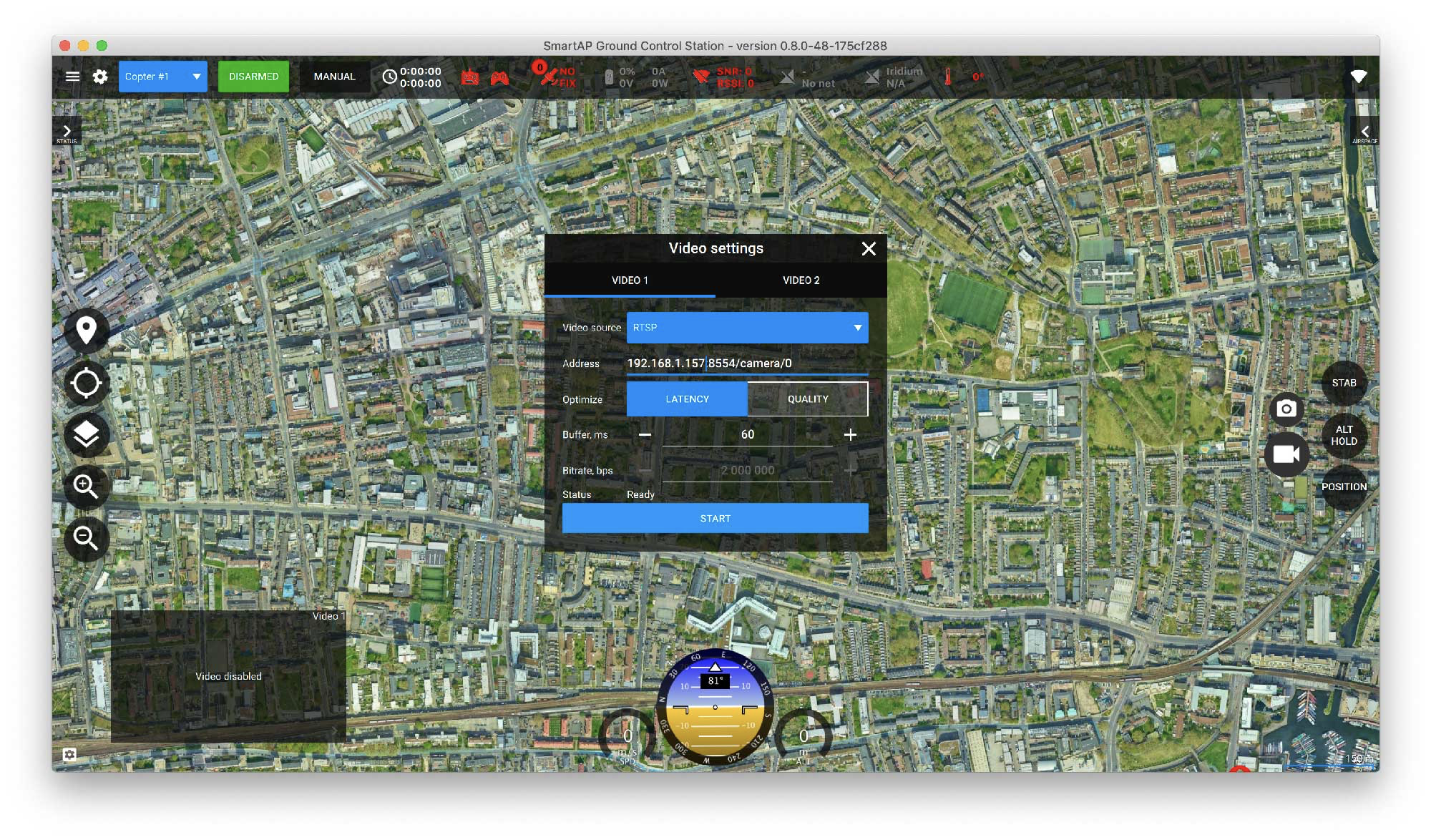Click the START video button

pos(715,519)
